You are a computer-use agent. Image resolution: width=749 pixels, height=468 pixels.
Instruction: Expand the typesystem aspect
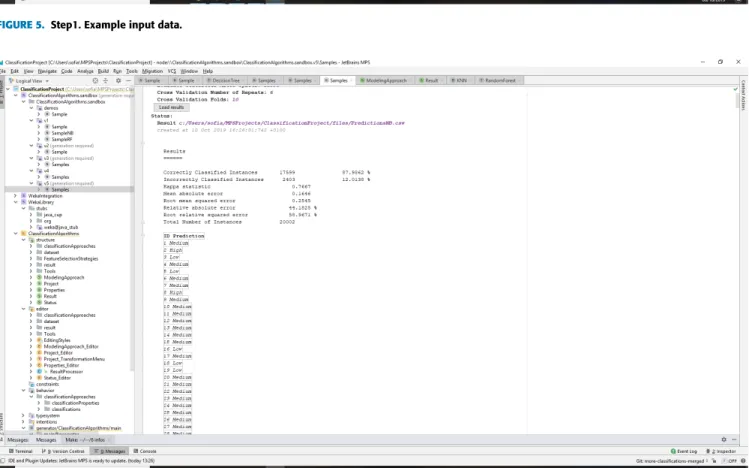23,415
